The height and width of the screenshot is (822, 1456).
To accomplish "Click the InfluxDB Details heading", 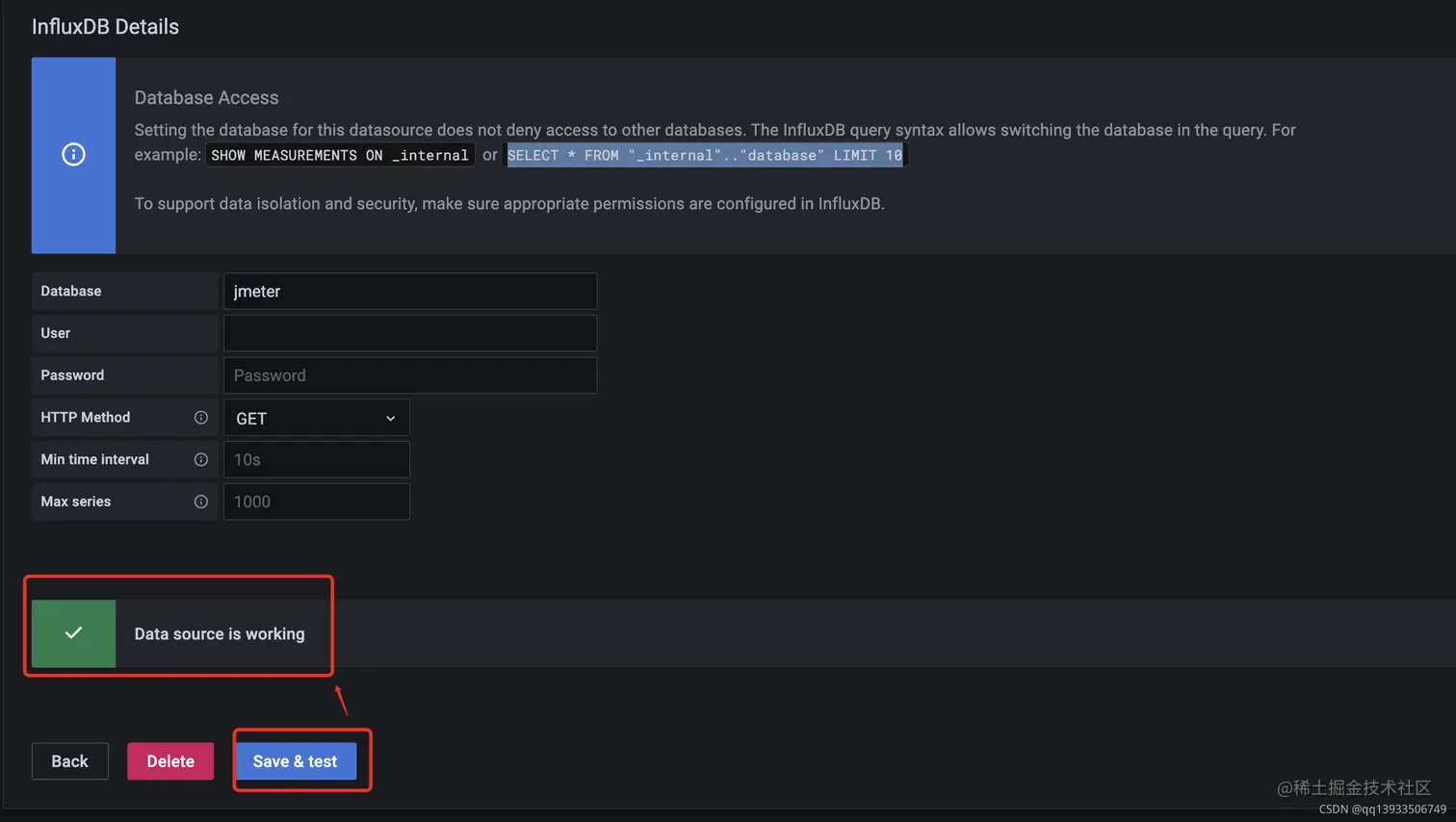I will click(x=105, y=27).
